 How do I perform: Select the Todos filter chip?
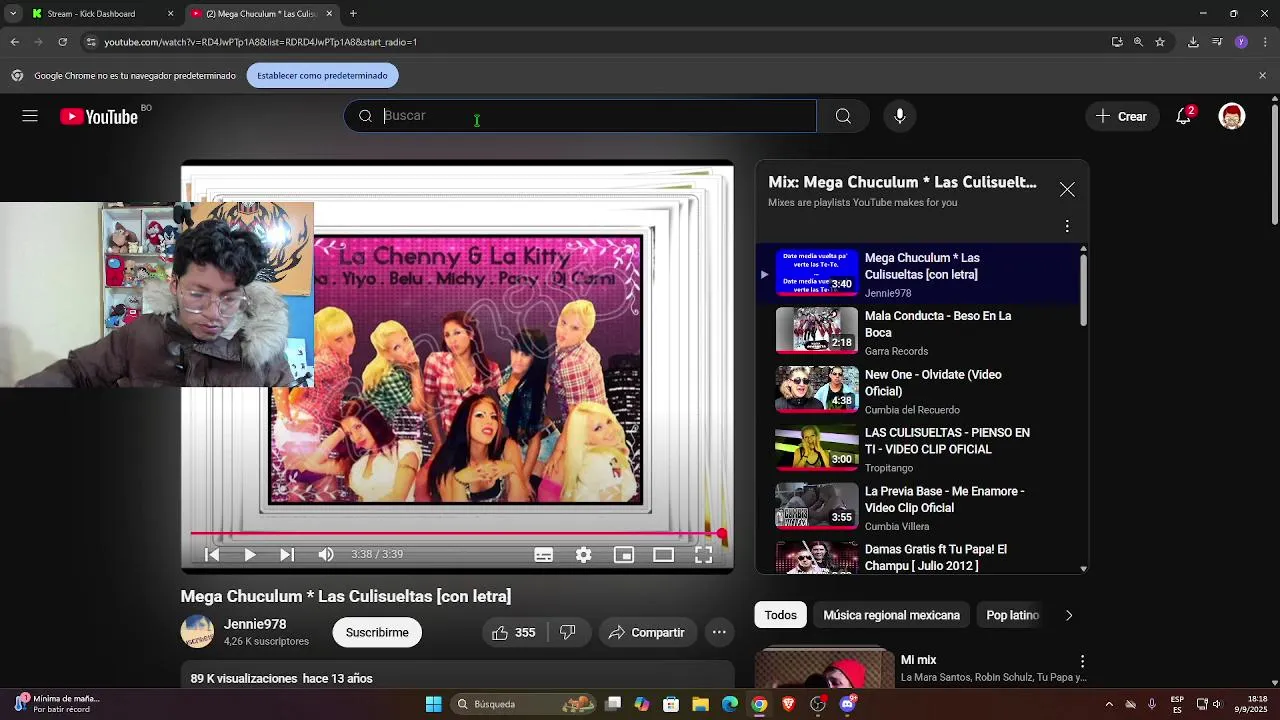[781, 615]
